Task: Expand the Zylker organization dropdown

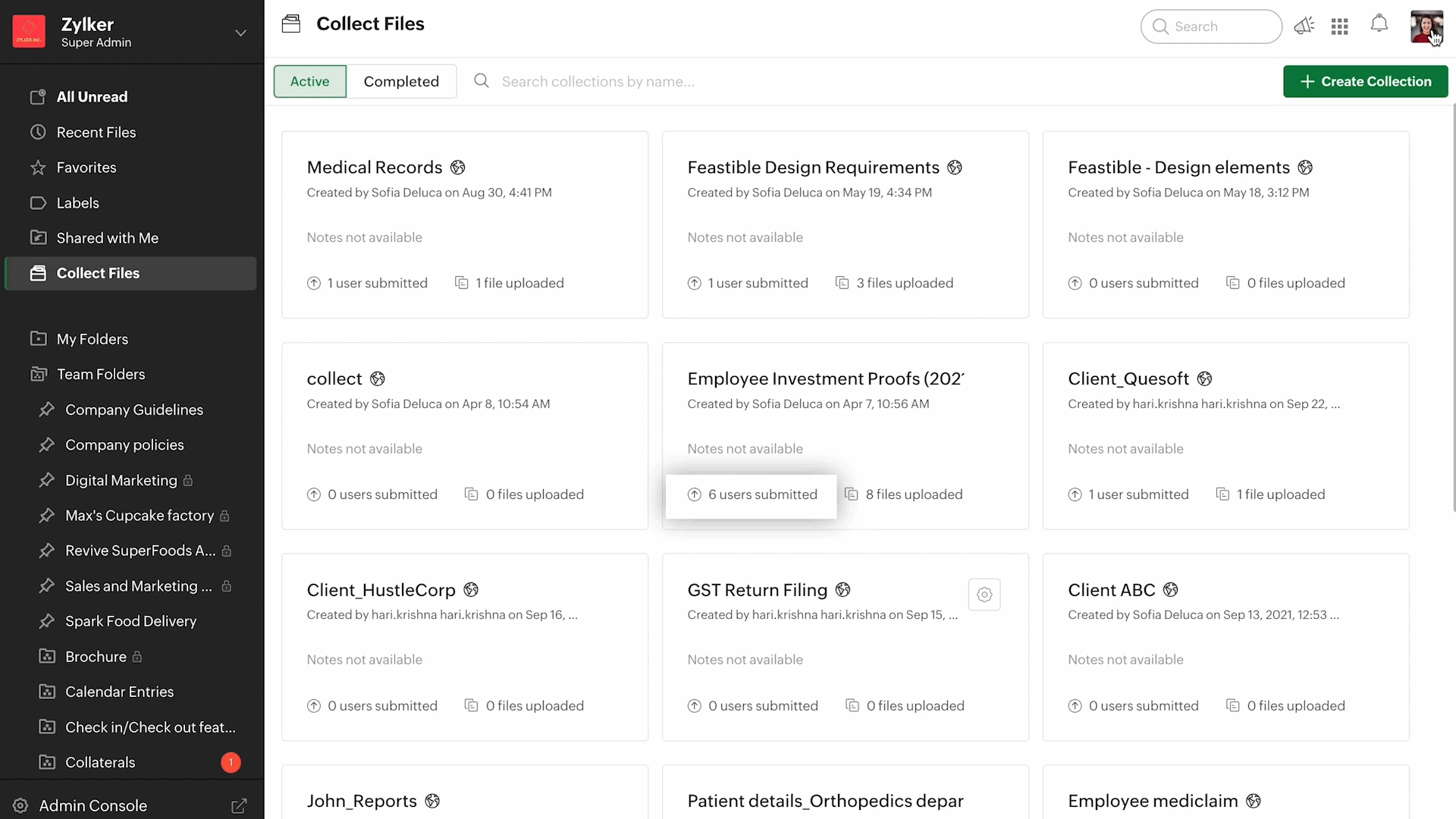Action: [240, 33]
